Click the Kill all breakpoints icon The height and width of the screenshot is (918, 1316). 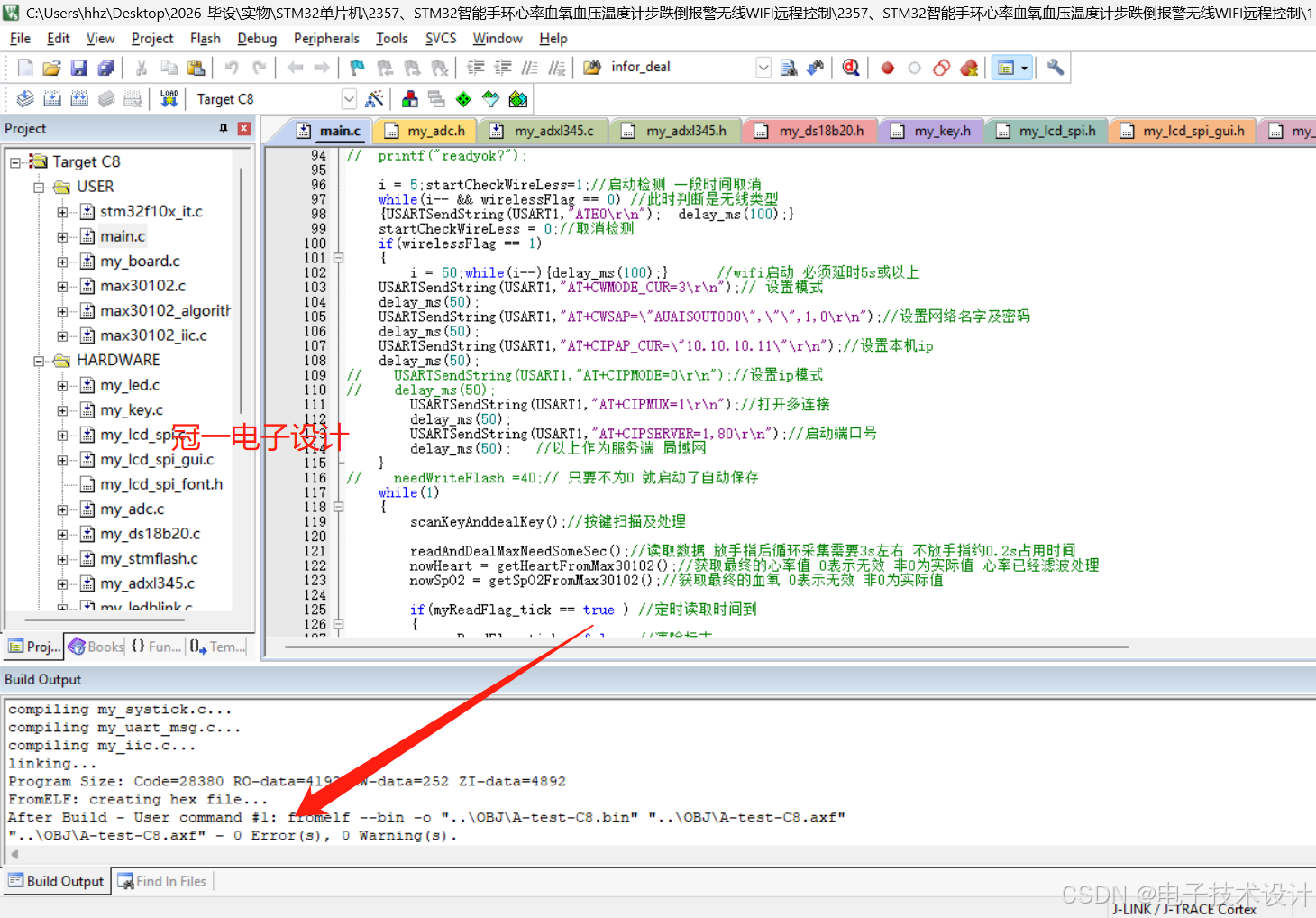point(969,68)
